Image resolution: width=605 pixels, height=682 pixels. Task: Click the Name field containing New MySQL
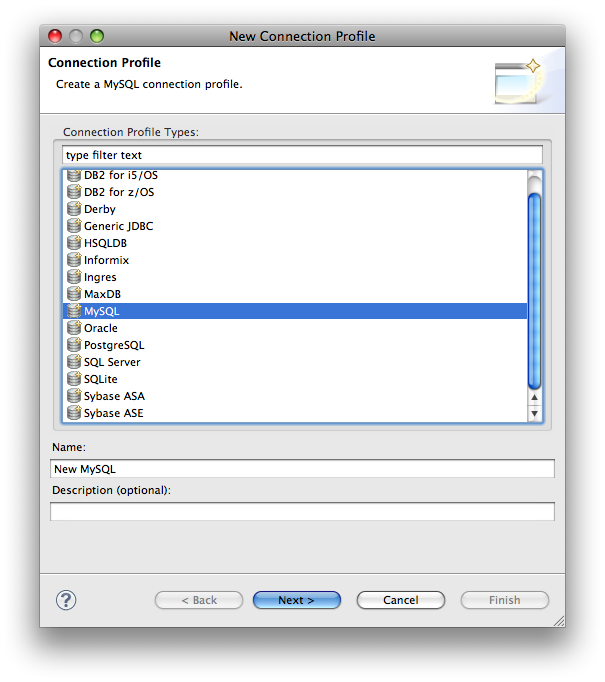click(302, 469)
